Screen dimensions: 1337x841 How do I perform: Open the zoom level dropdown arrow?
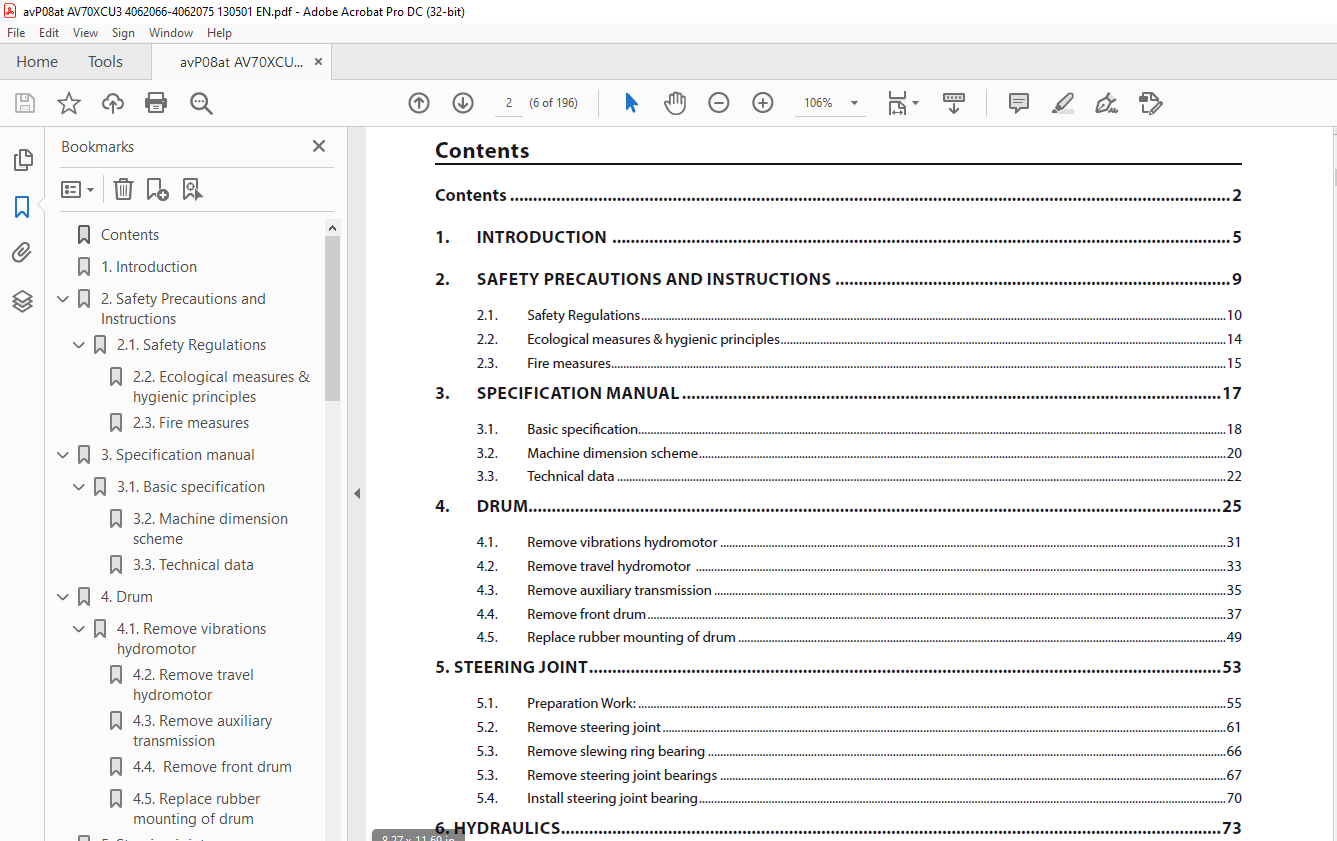[854, 103]
